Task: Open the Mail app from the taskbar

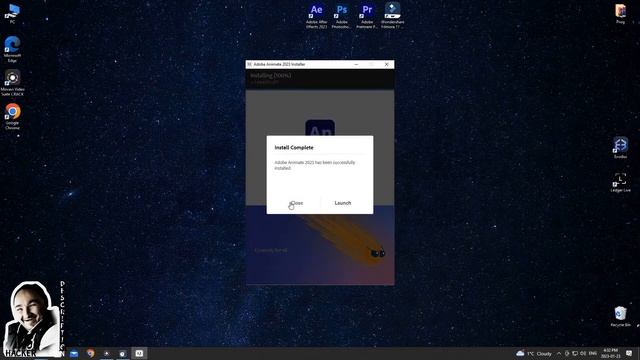Action: point(74,353)
